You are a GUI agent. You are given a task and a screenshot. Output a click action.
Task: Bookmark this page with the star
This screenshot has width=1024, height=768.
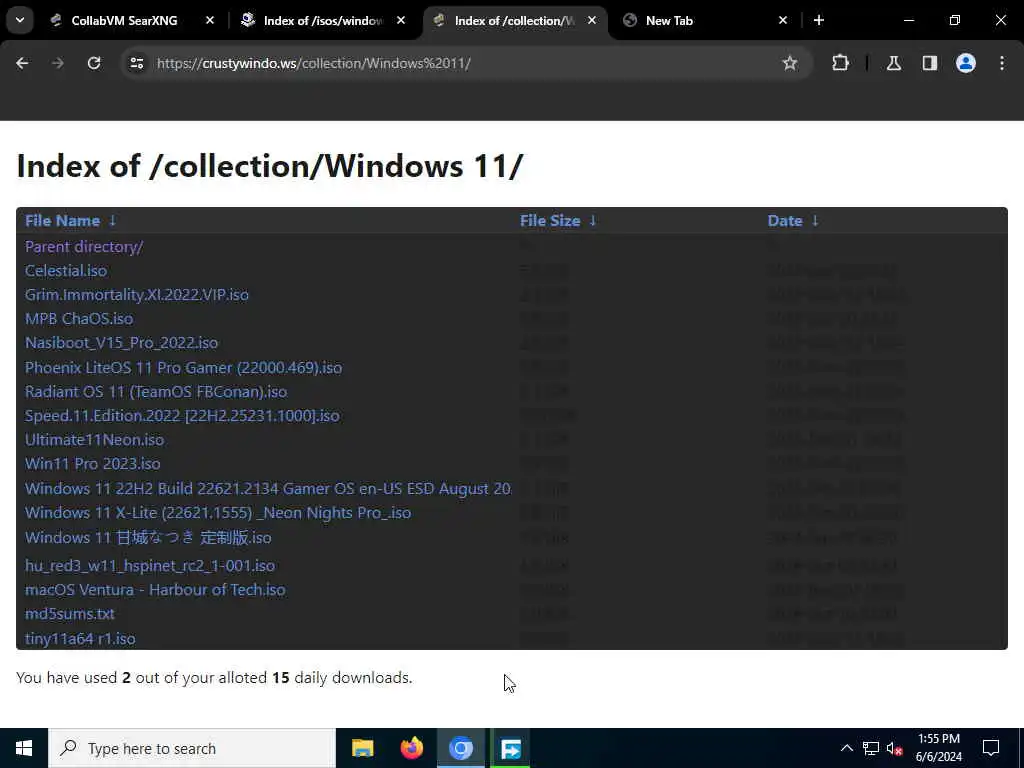pyautogui.click(x=790, y=63)
